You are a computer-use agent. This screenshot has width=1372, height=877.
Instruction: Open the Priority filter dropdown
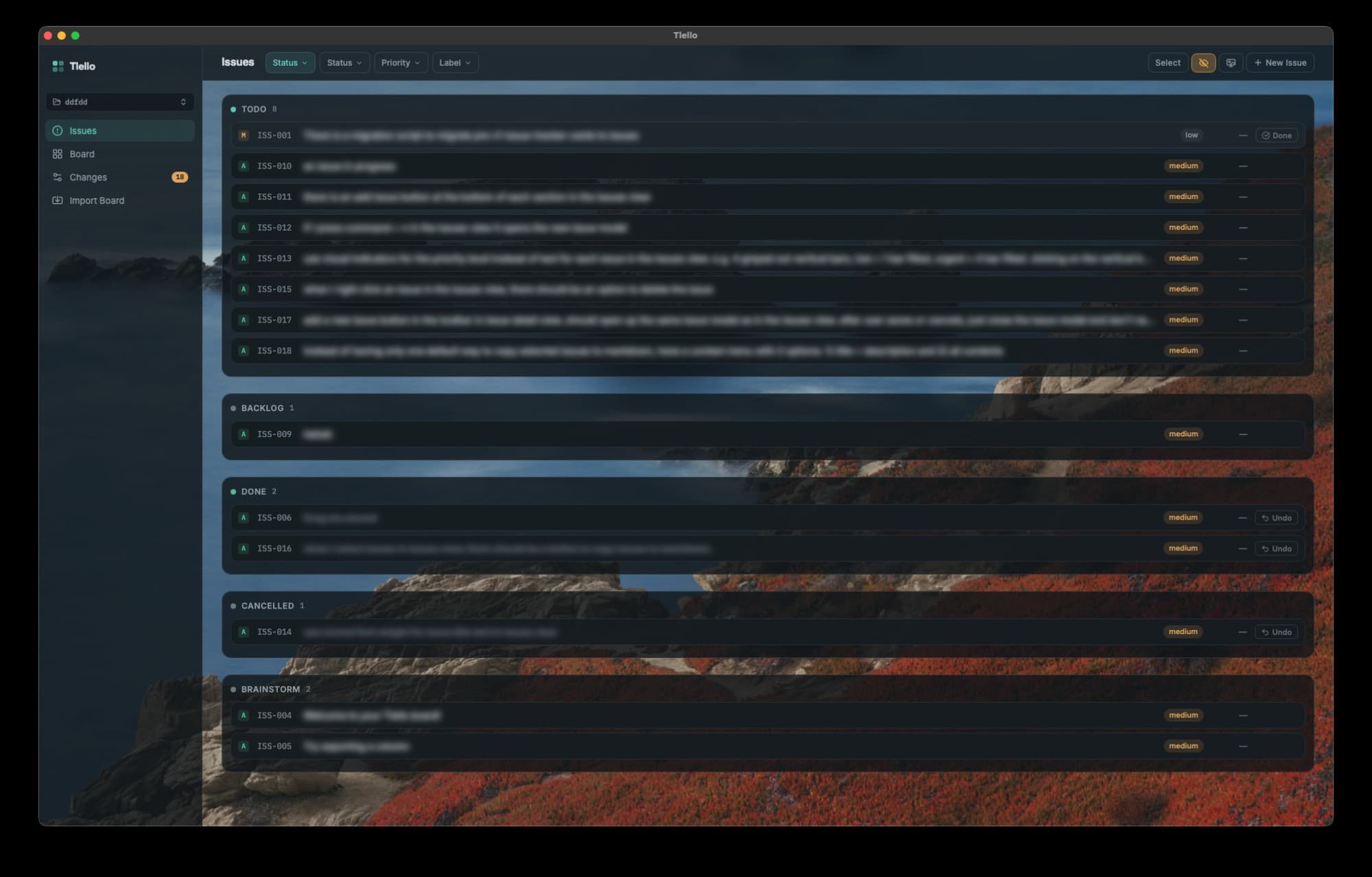(401, 62)
